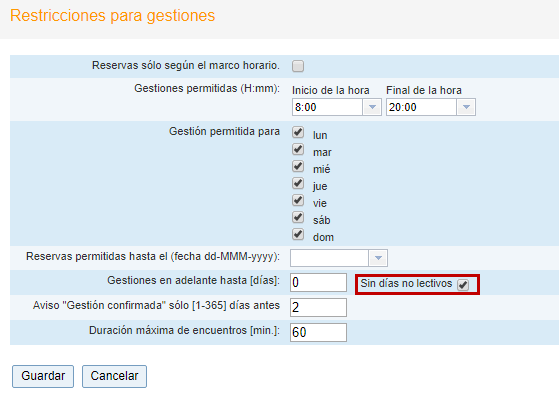Uncheck the 'lun' day checkbox

click(298, 132)
